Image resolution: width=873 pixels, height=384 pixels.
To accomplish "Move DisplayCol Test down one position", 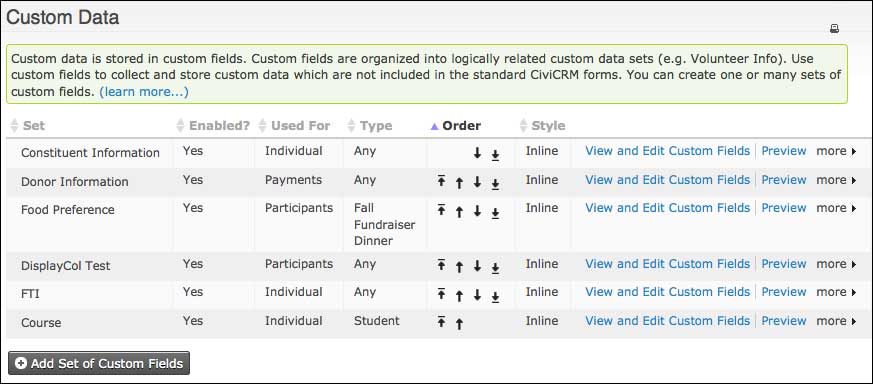I will 477,267.
